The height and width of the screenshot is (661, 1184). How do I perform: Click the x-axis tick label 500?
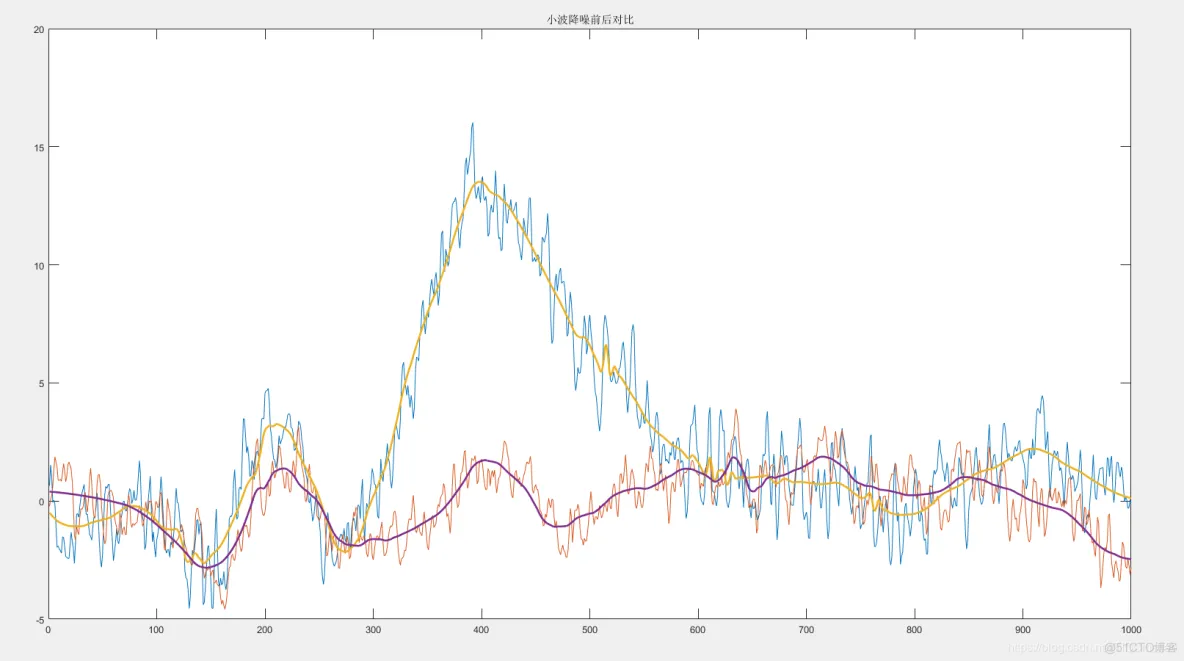[x=589, y=631]
